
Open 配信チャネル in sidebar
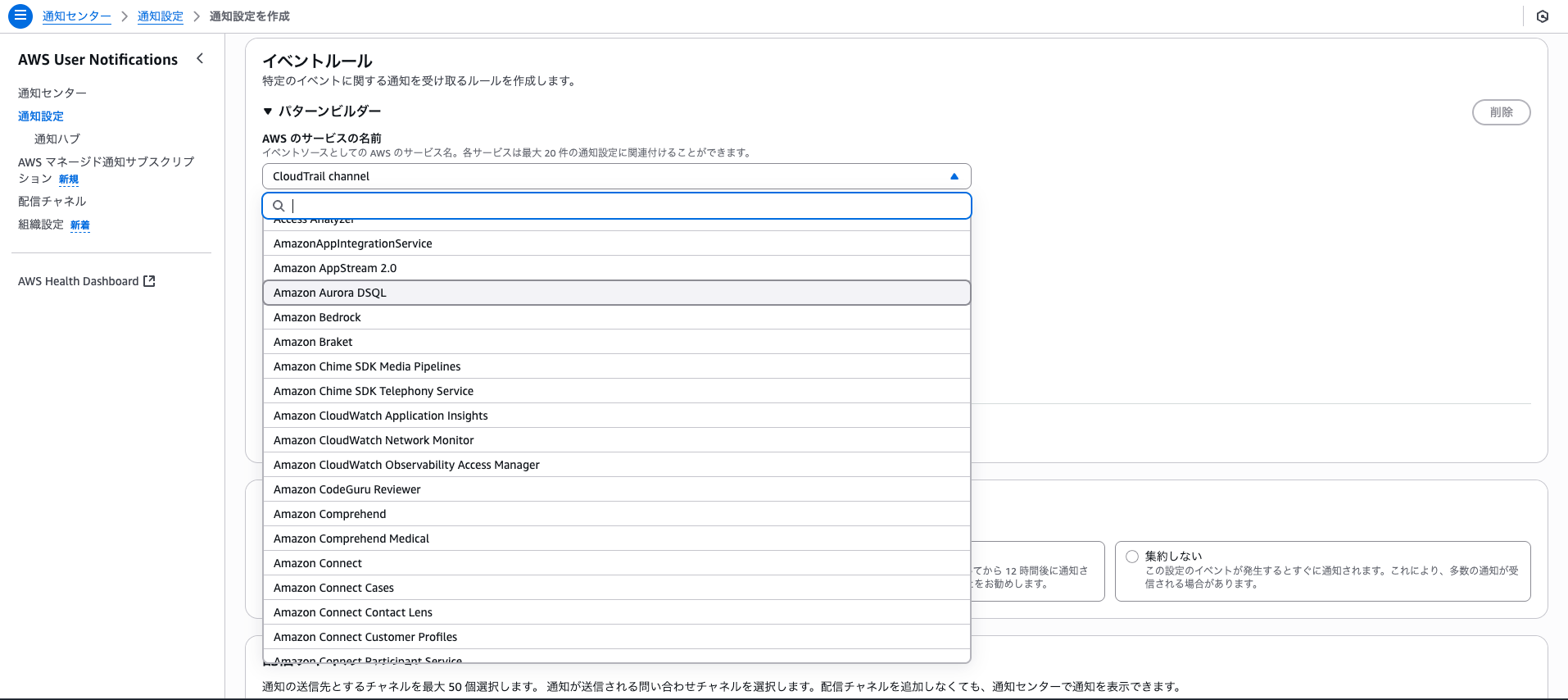52,202
